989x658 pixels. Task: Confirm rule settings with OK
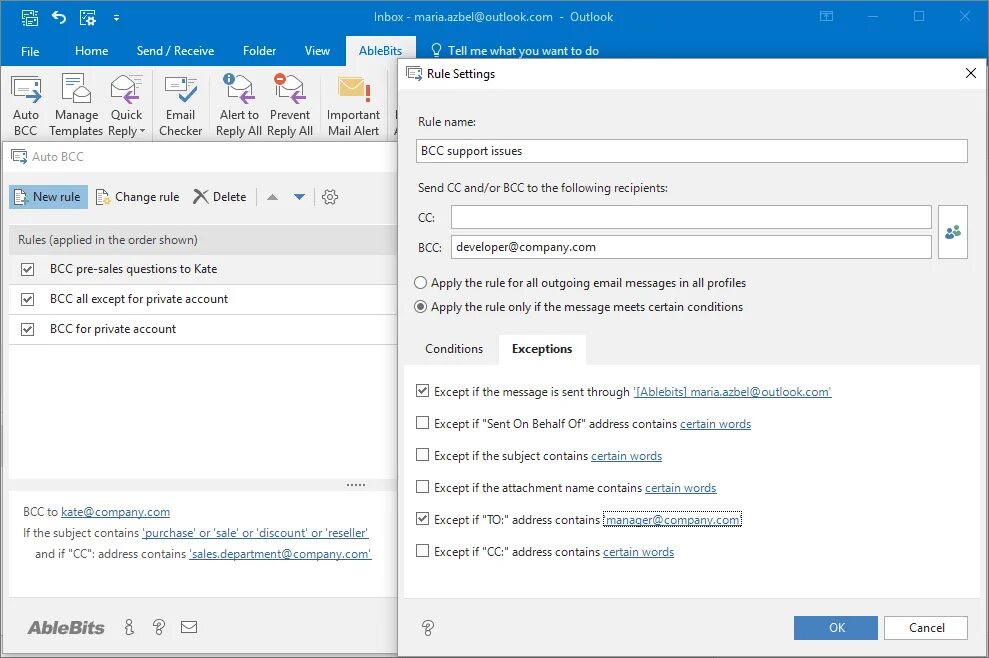pos(836,628)
